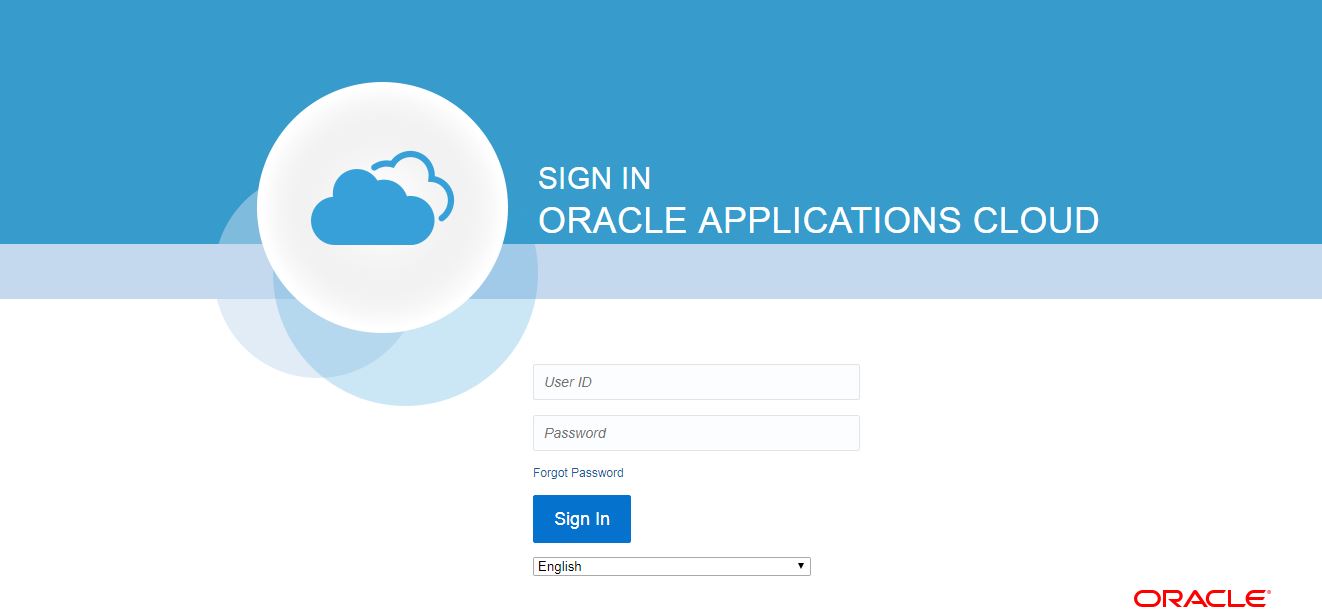Click the ORACLE APPLICATIONS CLOUD heading

pyautogui.click(x=818, y=220)
